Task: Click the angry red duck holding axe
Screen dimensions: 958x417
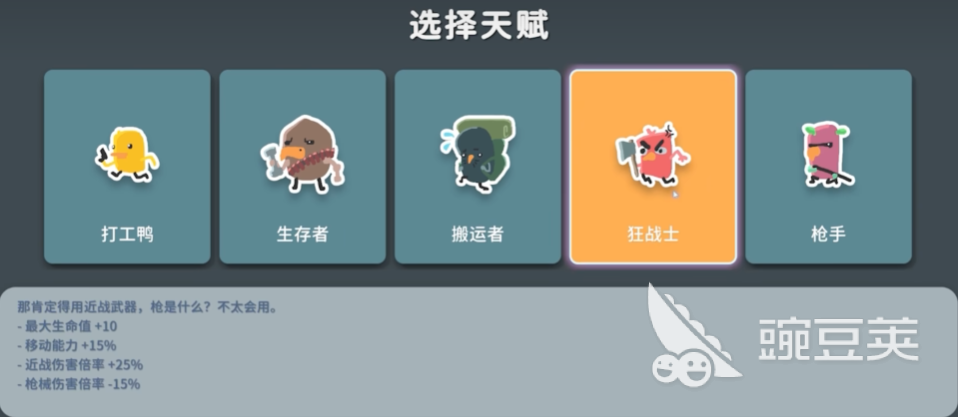Action: (x=653, y=154)
